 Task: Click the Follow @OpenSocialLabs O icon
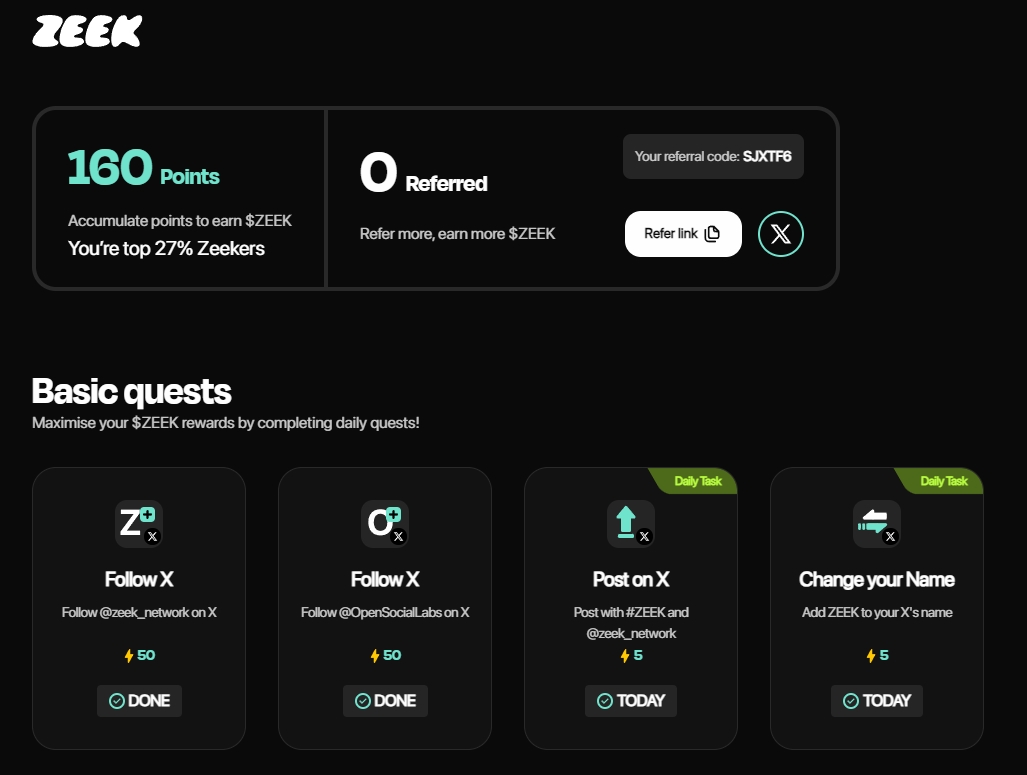pos(385,524)
